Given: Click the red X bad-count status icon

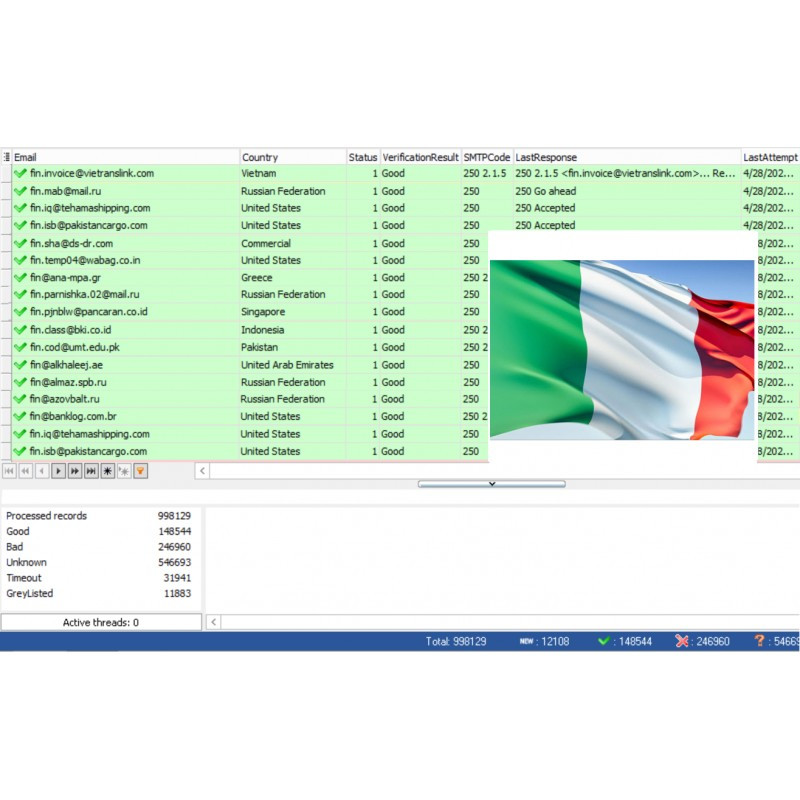Looking at the screenshot, I should [x=682, y=641].
